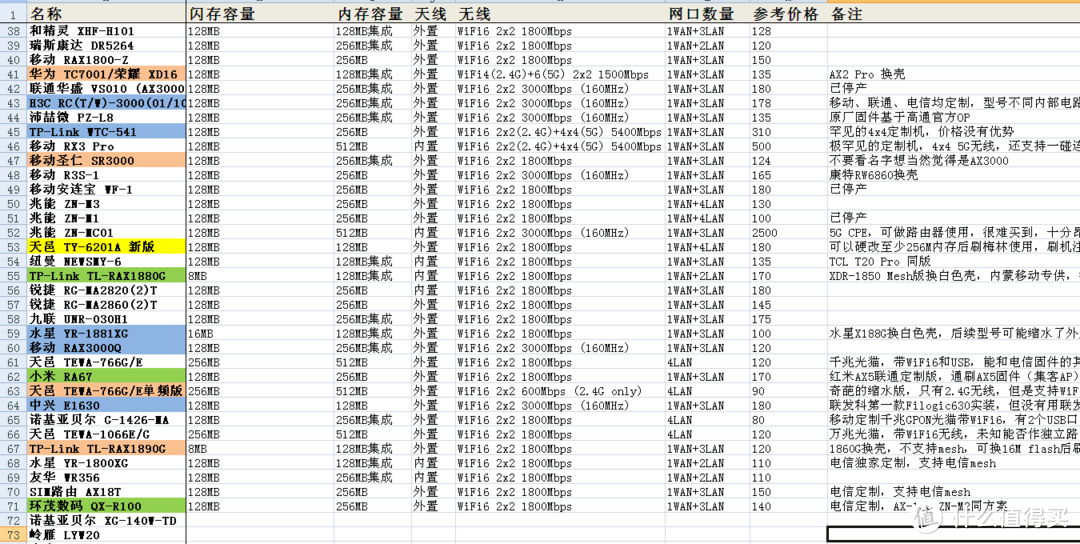The height and width of the screenshot is (544, 1080).
Task: Select the blue cell 移动 RAX3000Q
Action: point(106,348)
